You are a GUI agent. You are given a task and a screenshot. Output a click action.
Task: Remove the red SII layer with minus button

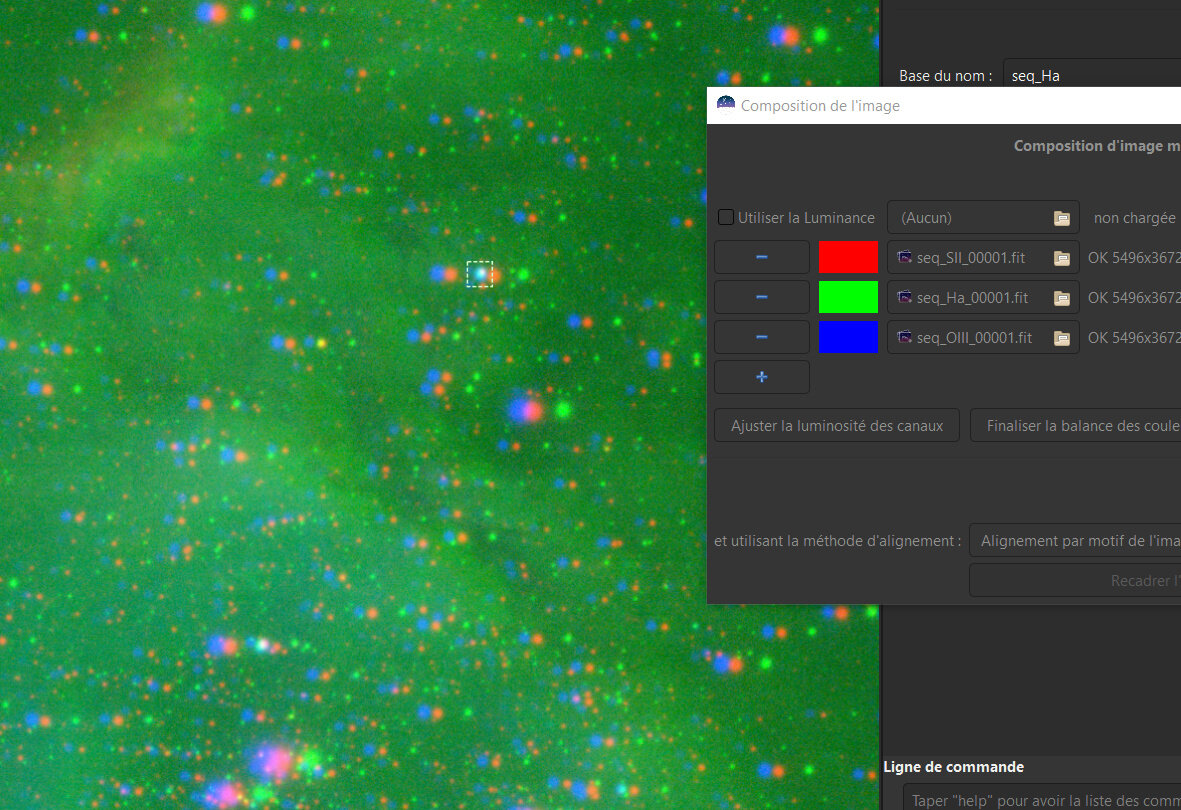(x=761, y=258)
